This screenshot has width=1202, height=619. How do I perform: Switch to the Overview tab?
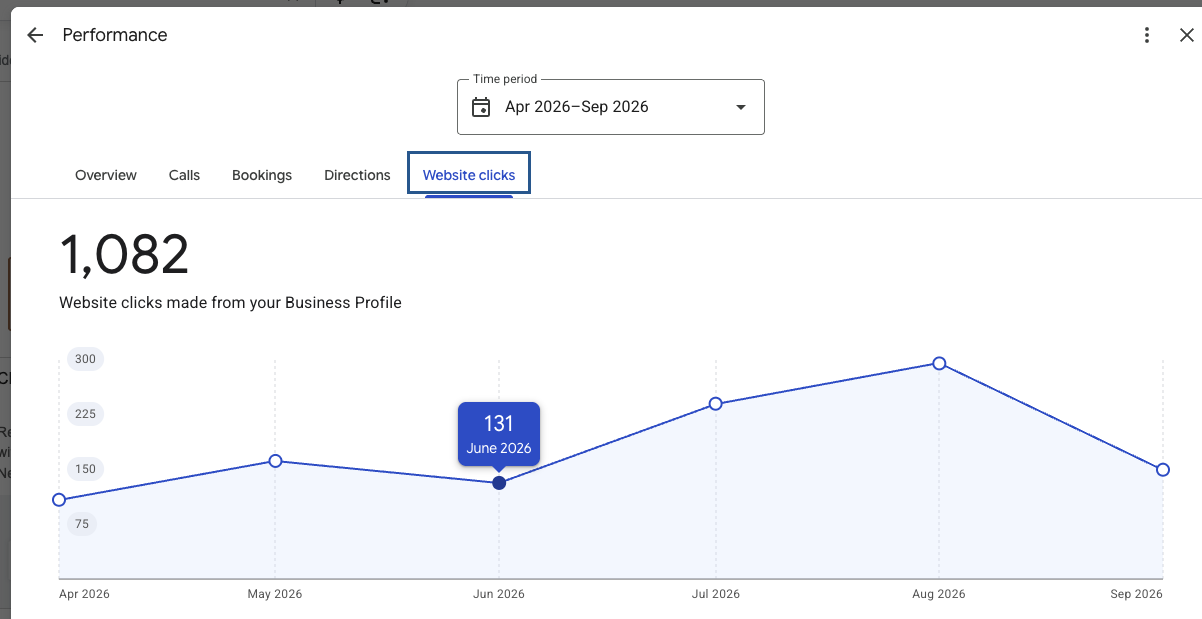(x=106, y=175)
